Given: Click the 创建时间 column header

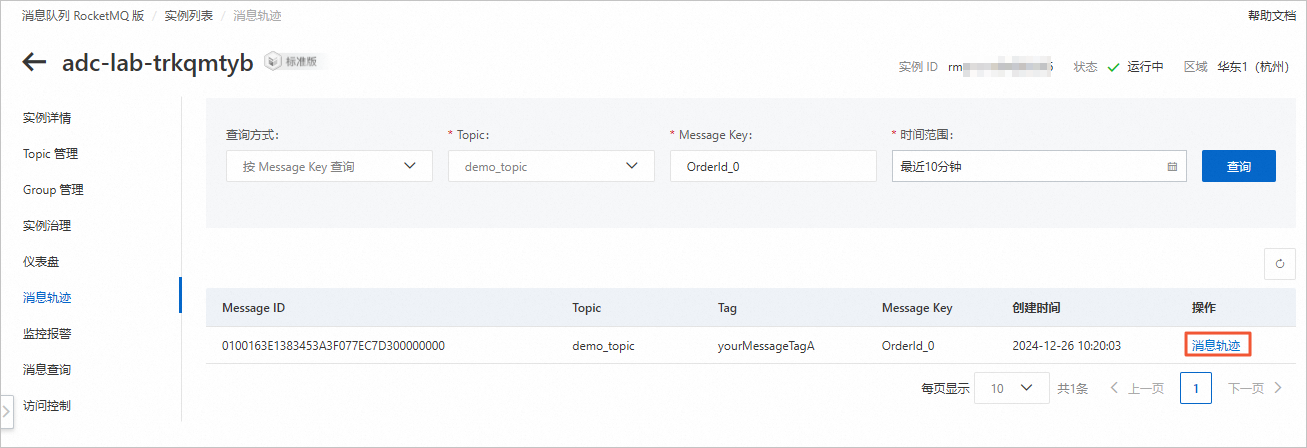Looking at the screenshot, I should coord(1036,308).
